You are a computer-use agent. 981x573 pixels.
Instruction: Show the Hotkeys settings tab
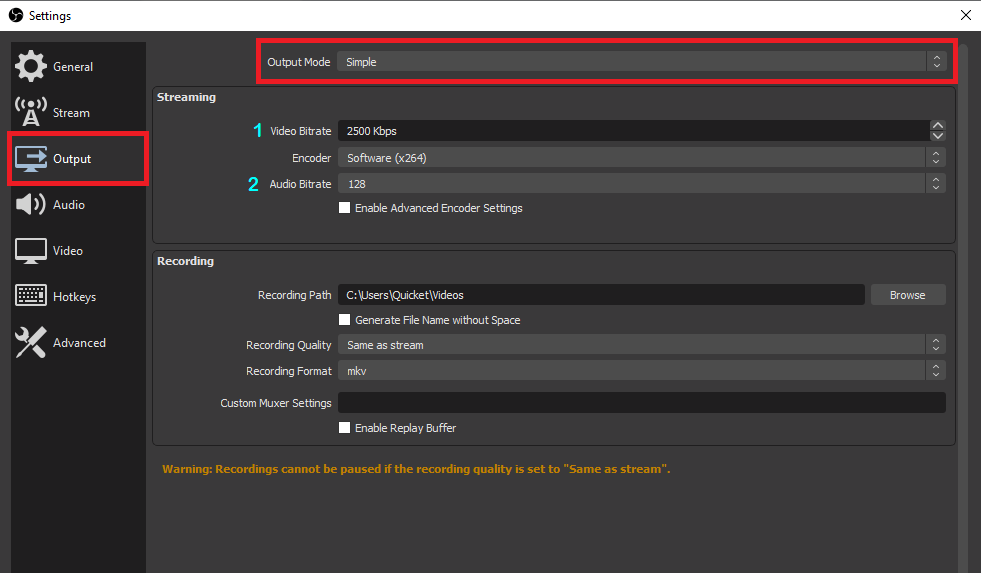pos(78,297)
